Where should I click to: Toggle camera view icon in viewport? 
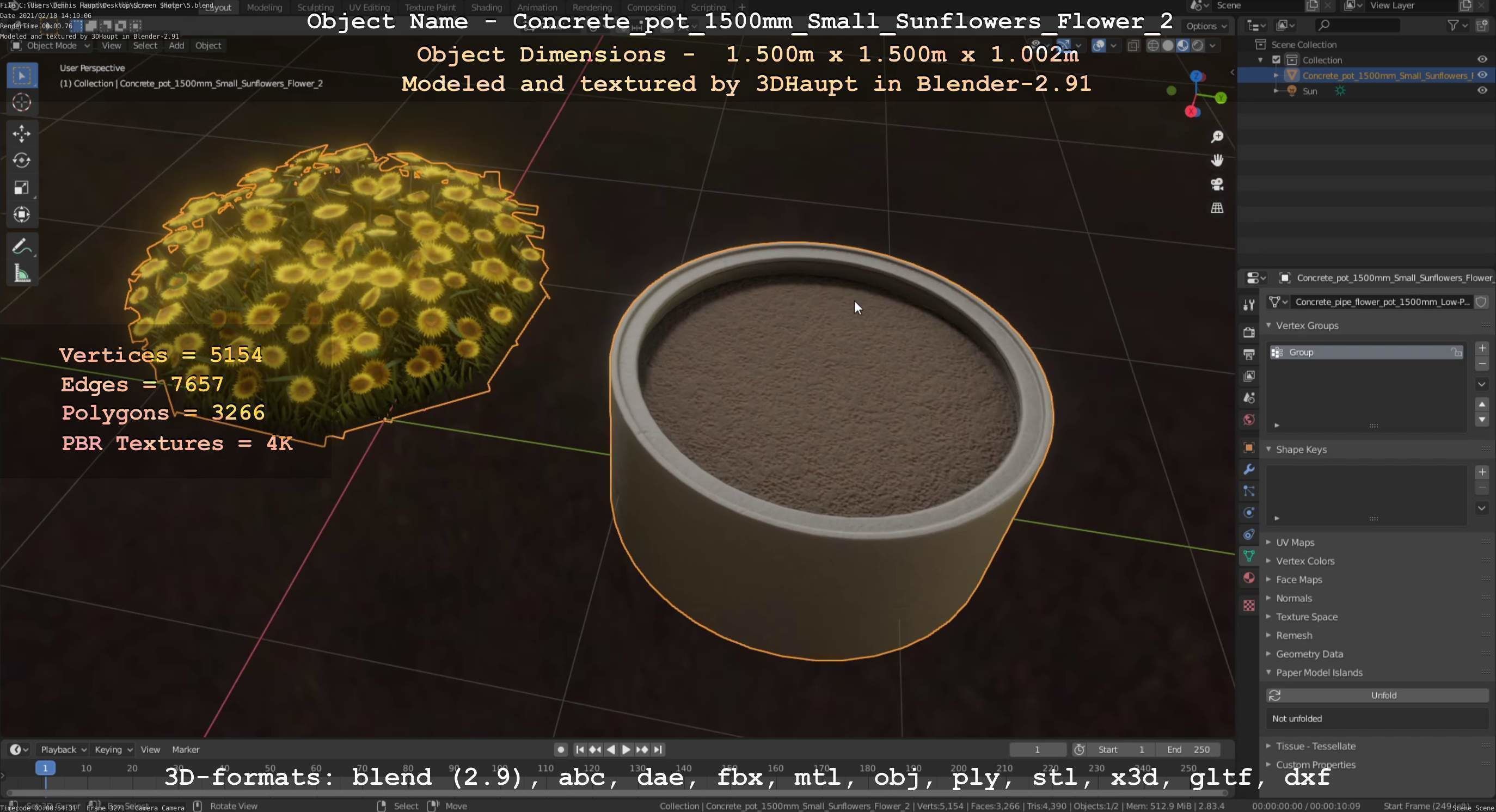[x=1217, y=184]
